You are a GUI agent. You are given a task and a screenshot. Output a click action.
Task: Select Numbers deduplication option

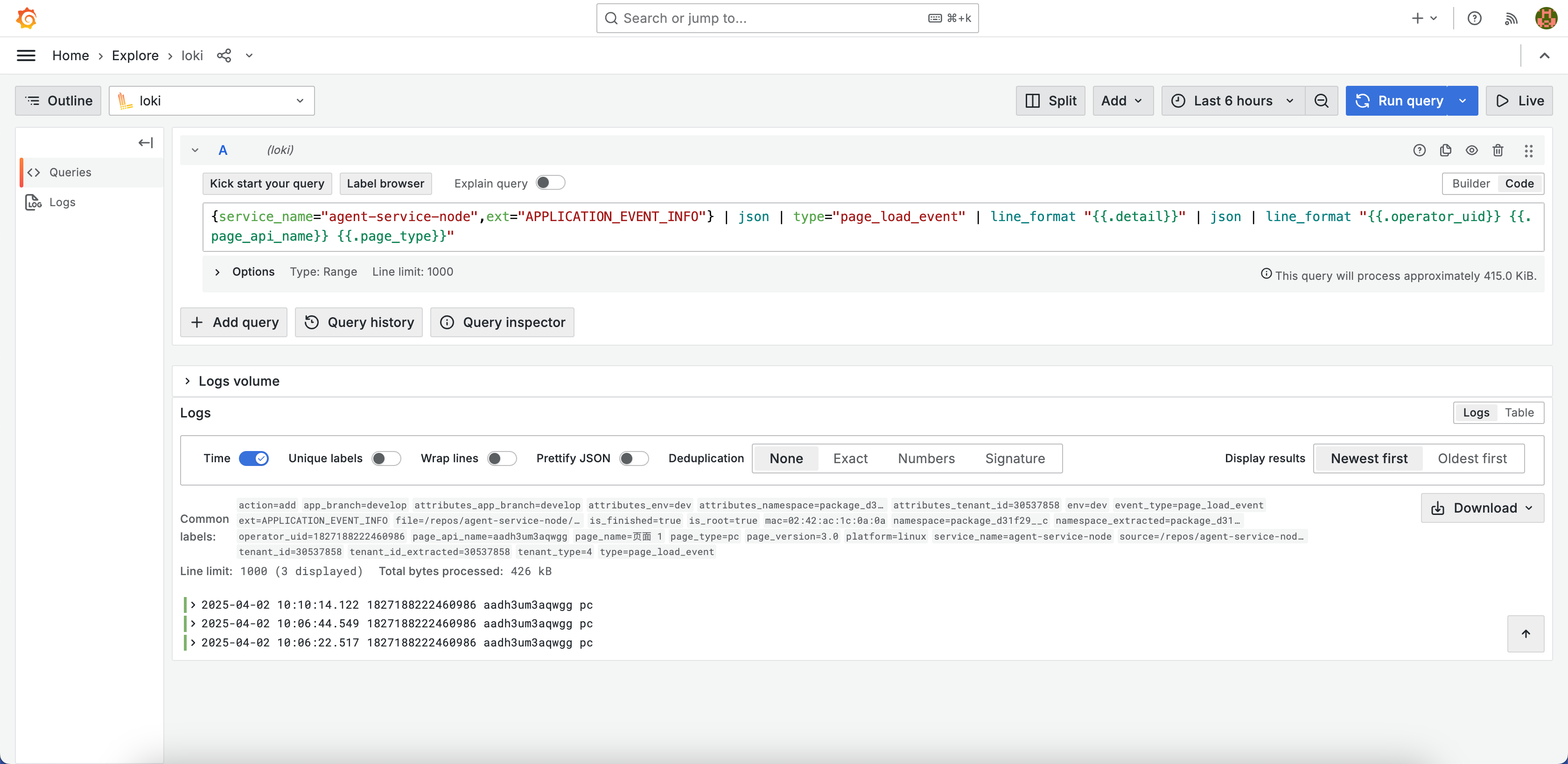click(x=926, y=458)
